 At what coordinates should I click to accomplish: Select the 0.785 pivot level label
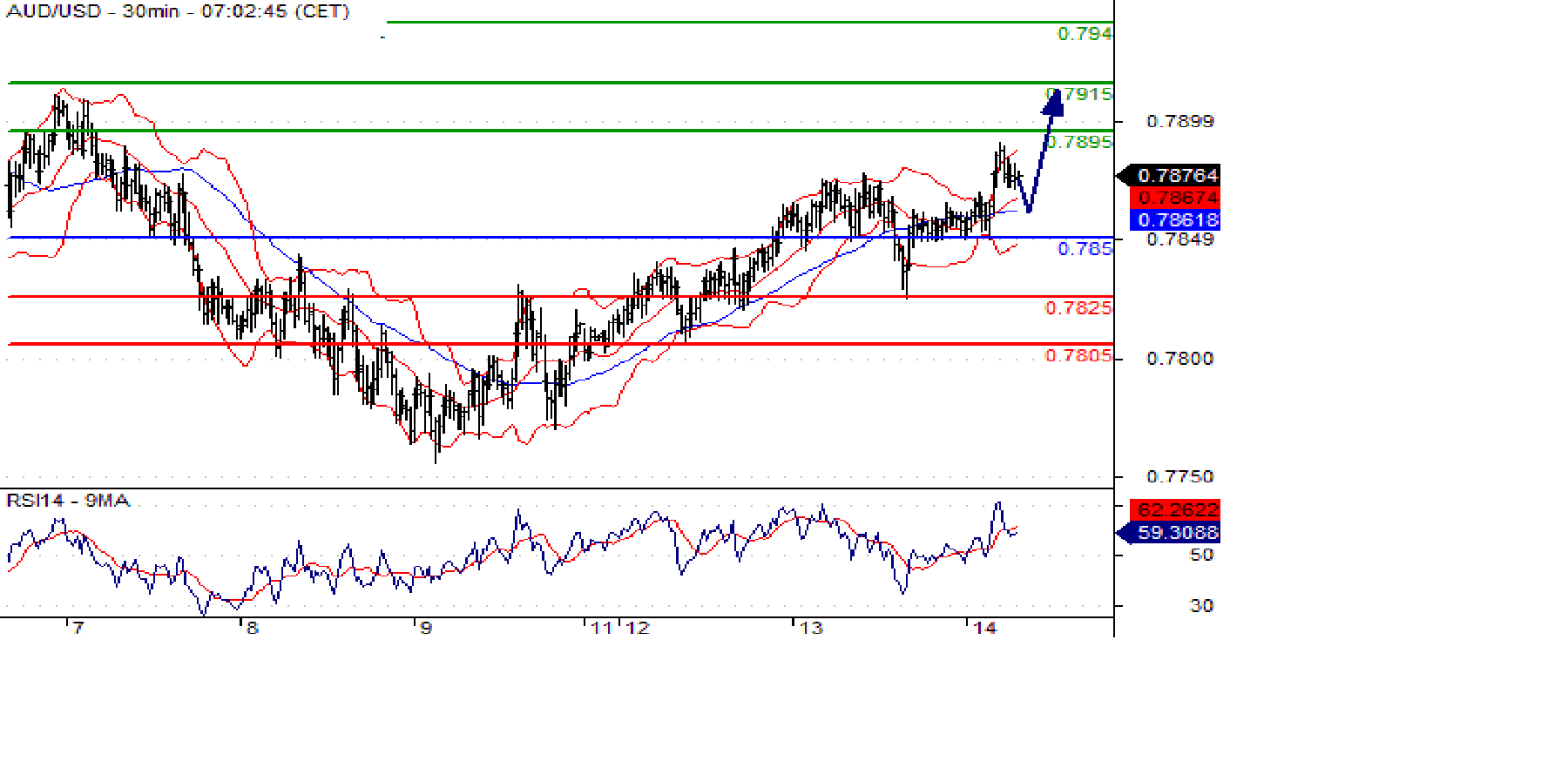(1085, 249)
